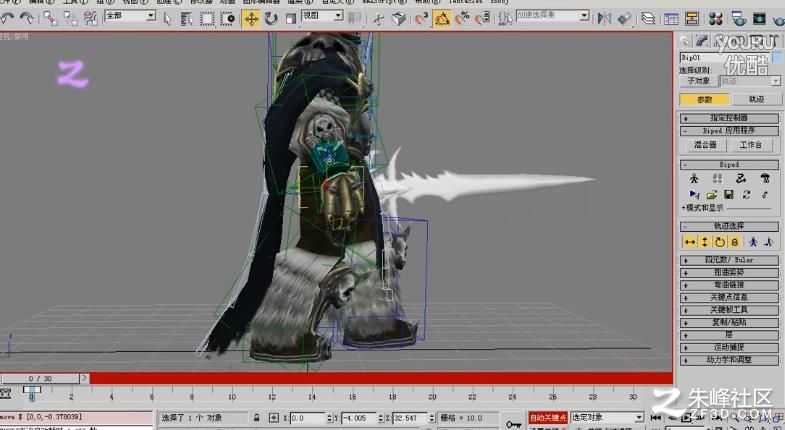Click Biped Convert icon
This screenshot has height=430, width=785.
(746, 194)
